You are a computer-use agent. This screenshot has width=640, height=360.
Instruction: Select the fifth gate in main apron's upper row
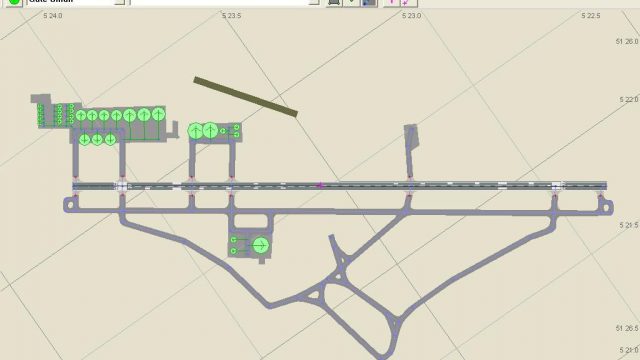point(130,116)
